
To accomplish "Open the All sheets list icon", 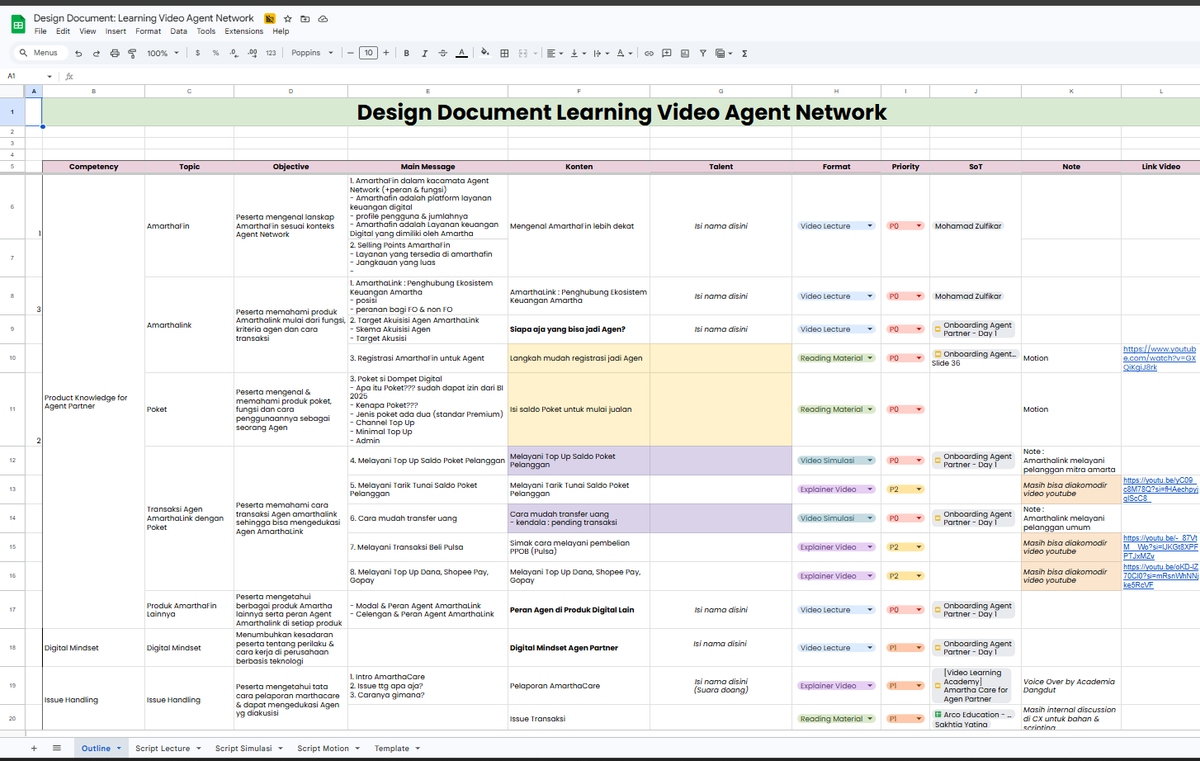I will coord(57,748).
